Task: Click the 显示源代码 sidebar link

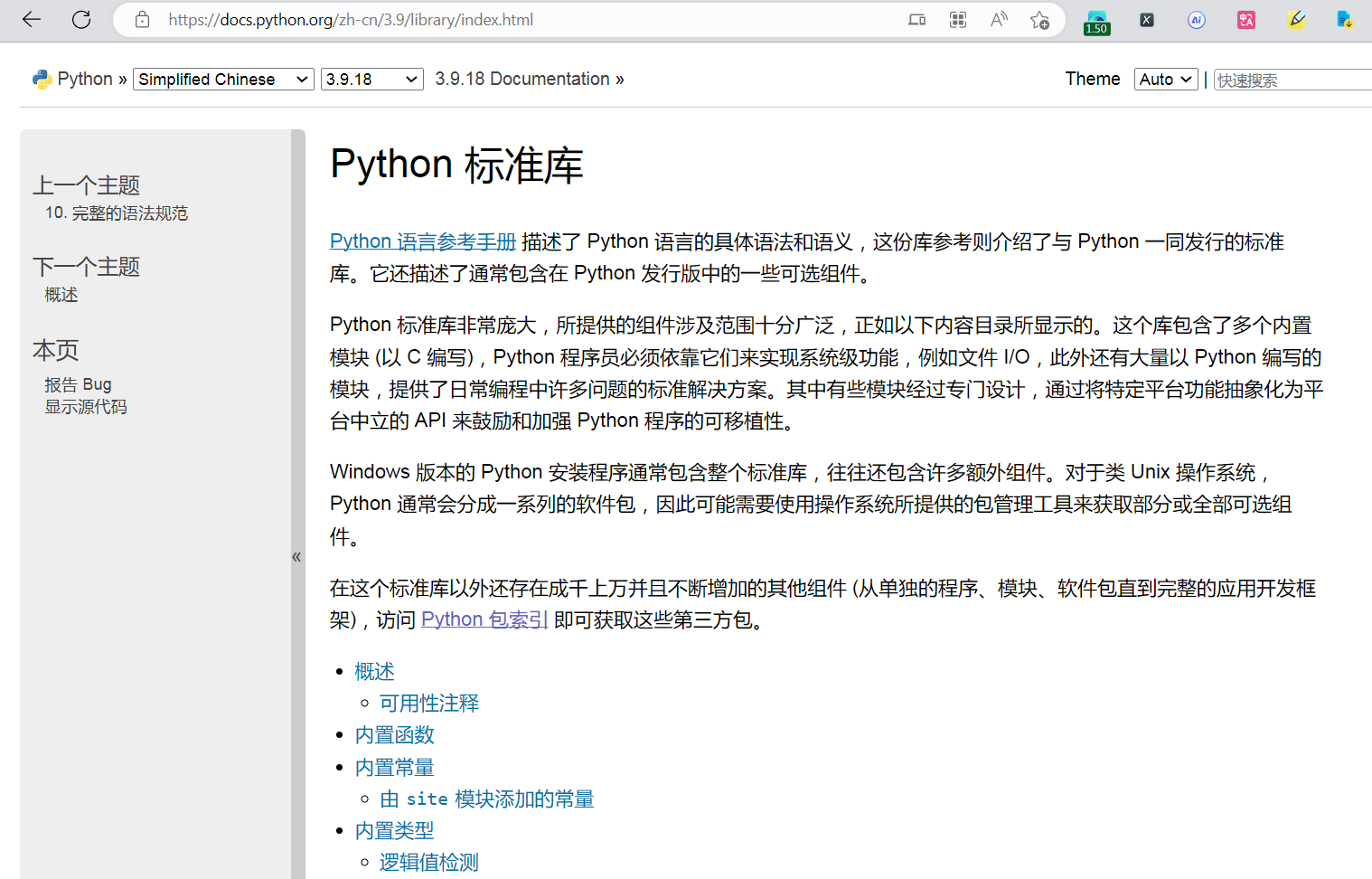Action: (x=86, y=407)
